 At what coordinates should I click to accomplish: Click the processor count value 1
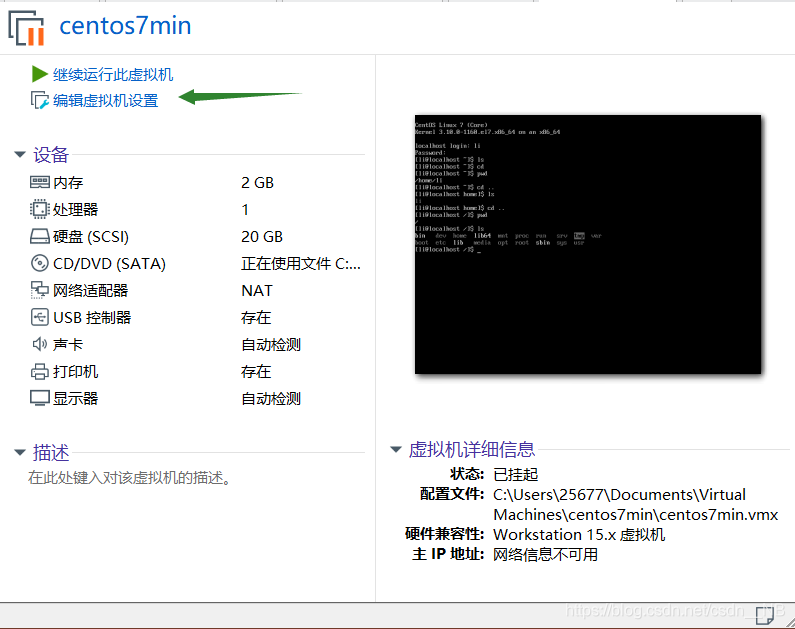pos(245,209)
